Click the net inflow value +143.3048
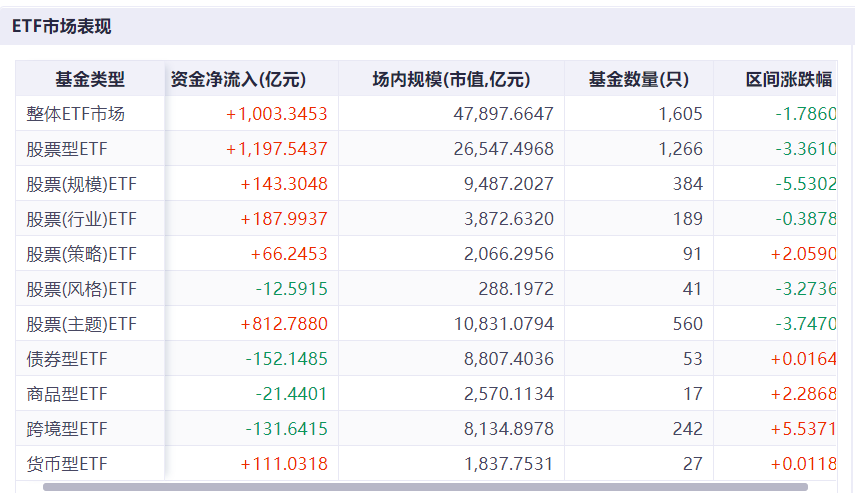The width and height of the screenshot is (855, 493). pos(284,184)
